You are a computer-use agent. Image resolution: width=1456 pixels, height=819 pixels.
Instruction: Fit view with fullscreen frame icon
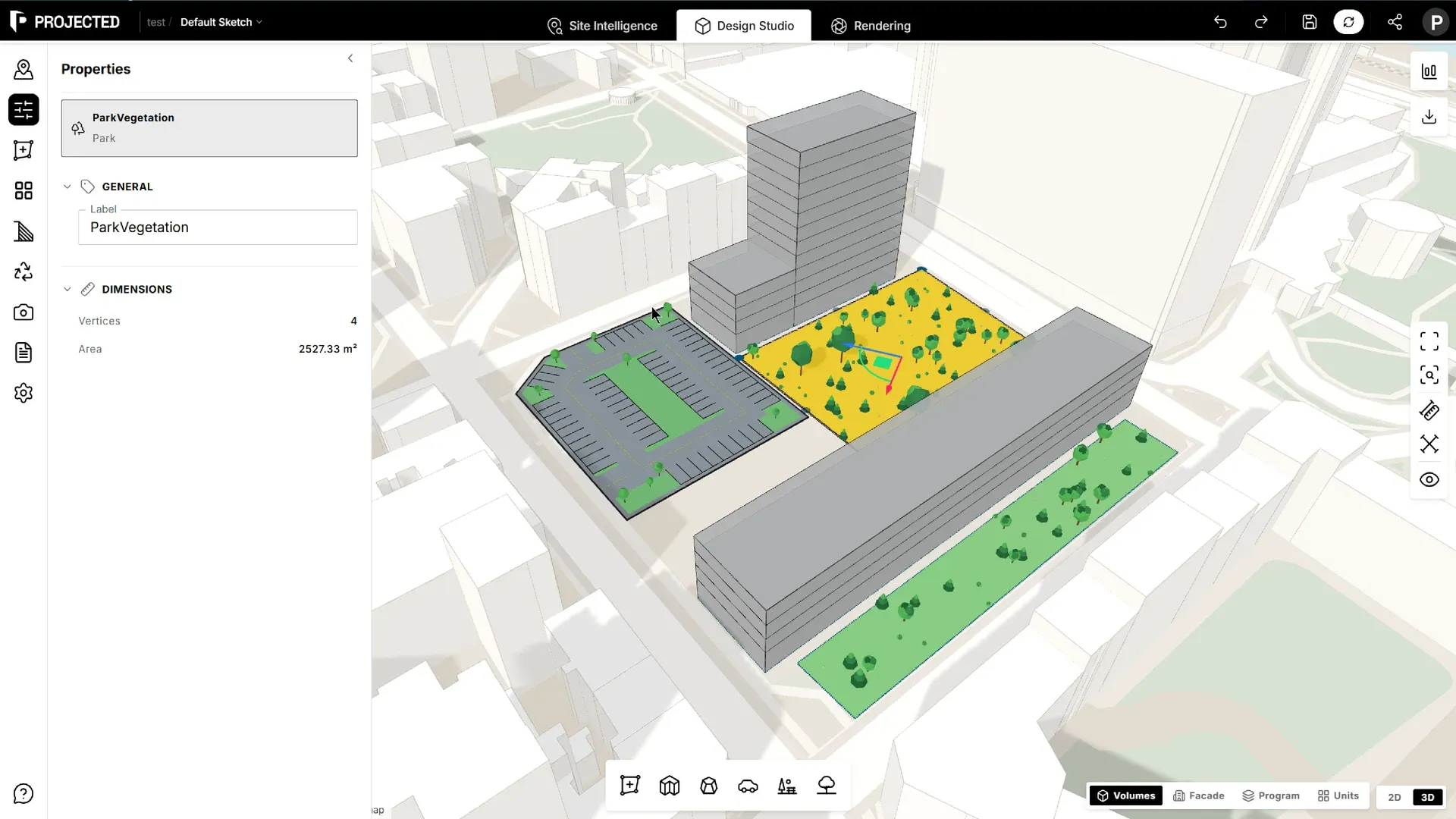point(1429,342)
